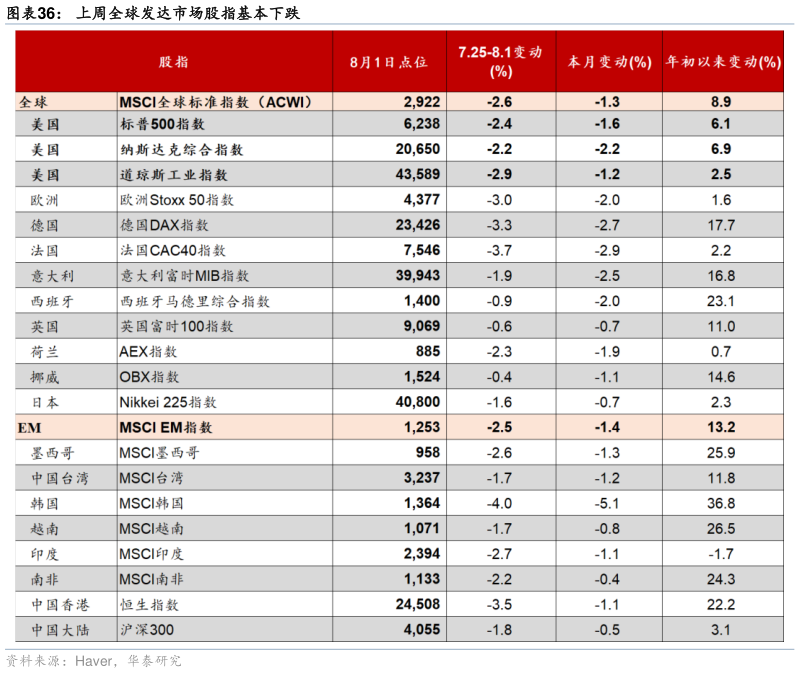Click the 本月变动(%) column header
The image size is (800, 673).
pyautogui.click(x=607, y=61)
